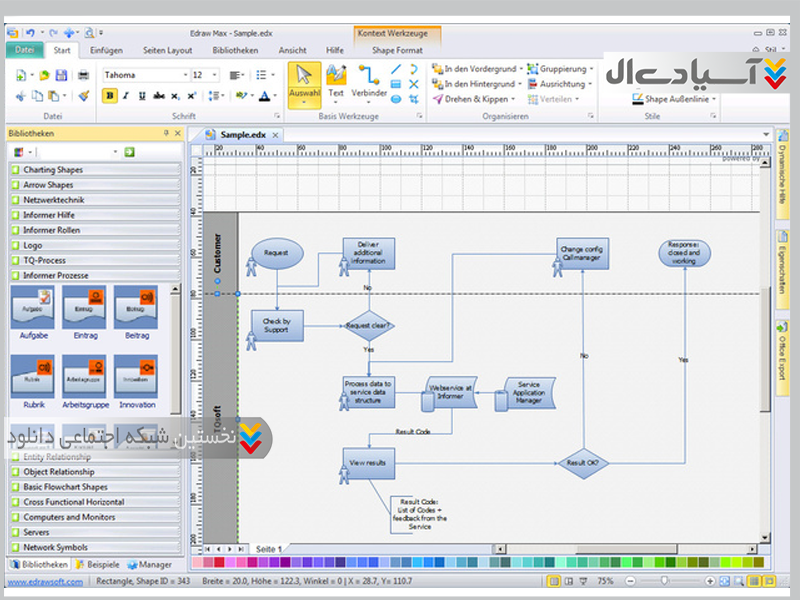Expand In den Vordergrund dropdown
Viewport: 800px width, 600px height.
pos(521,69)
